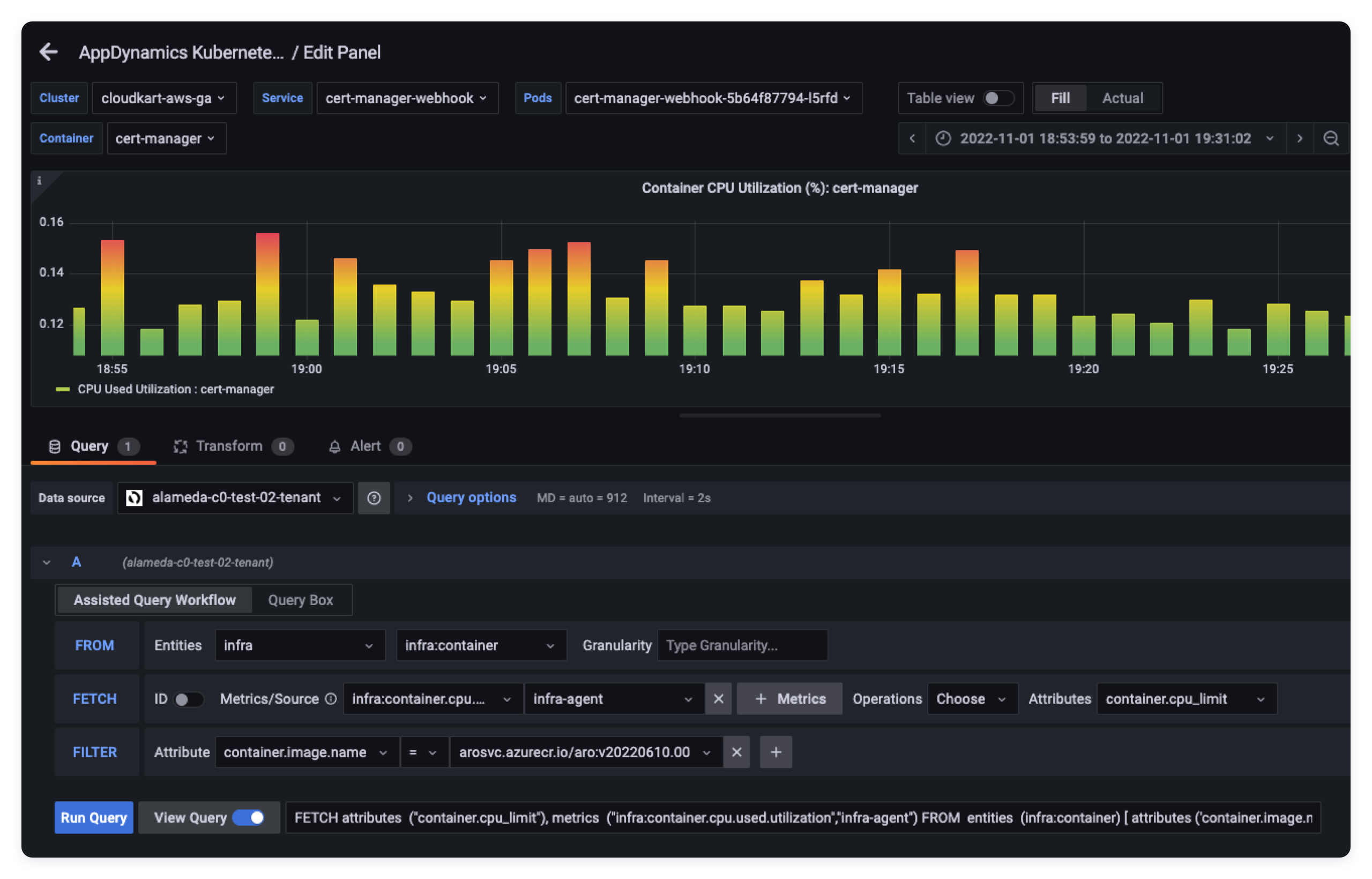The width and height of the screenshot is (1372, 879).
Task: Open infra:container.cpu metric dropdown
Action: [433, 698]
